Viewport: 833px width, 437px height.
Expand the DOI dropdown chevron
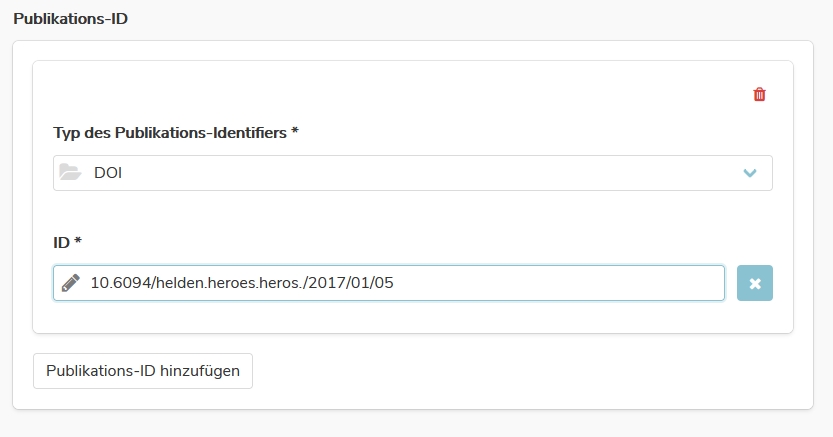coord(750,173)
